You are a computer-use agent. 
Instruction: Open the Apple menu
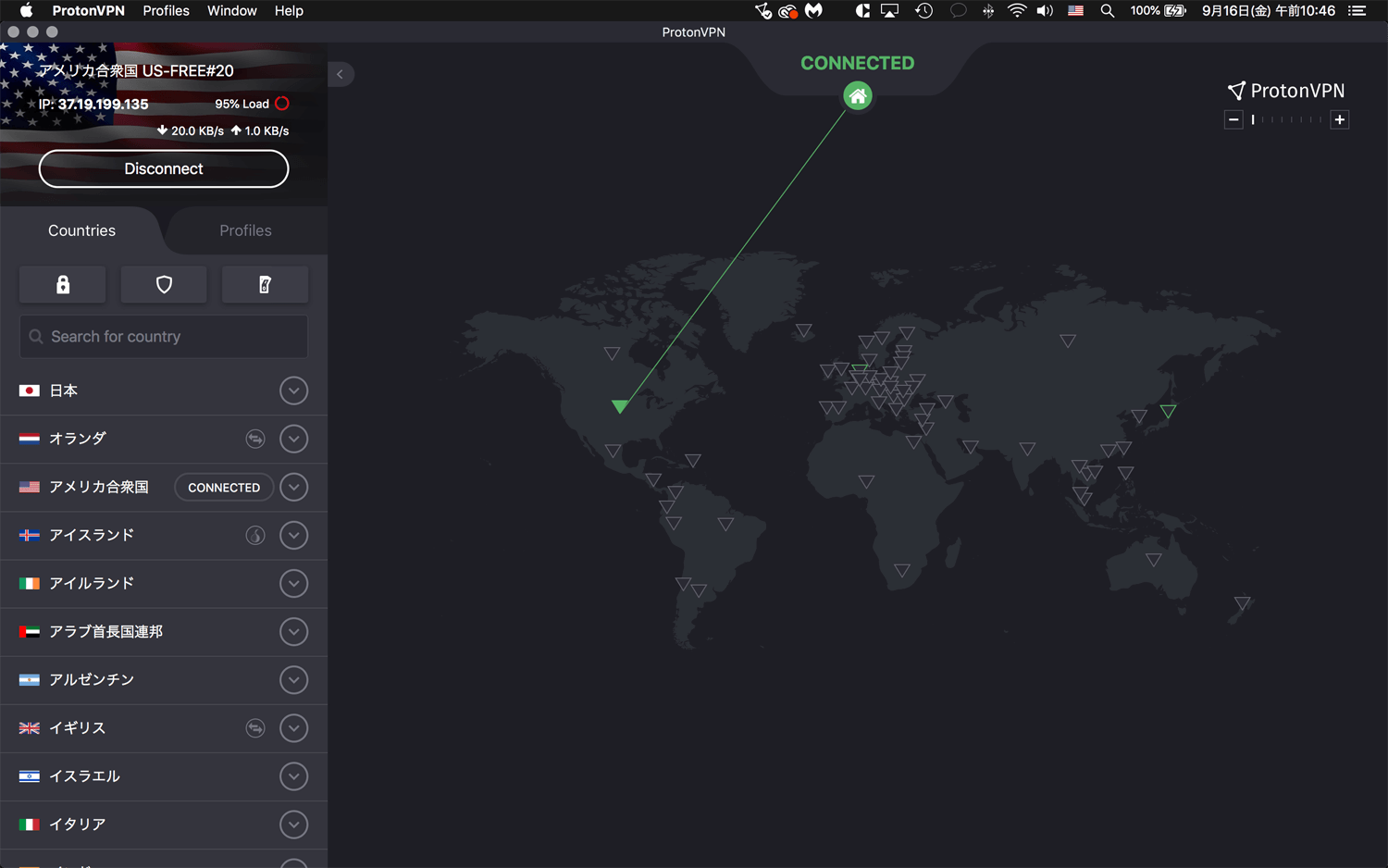pyautogui.click(x=26, y=11)
